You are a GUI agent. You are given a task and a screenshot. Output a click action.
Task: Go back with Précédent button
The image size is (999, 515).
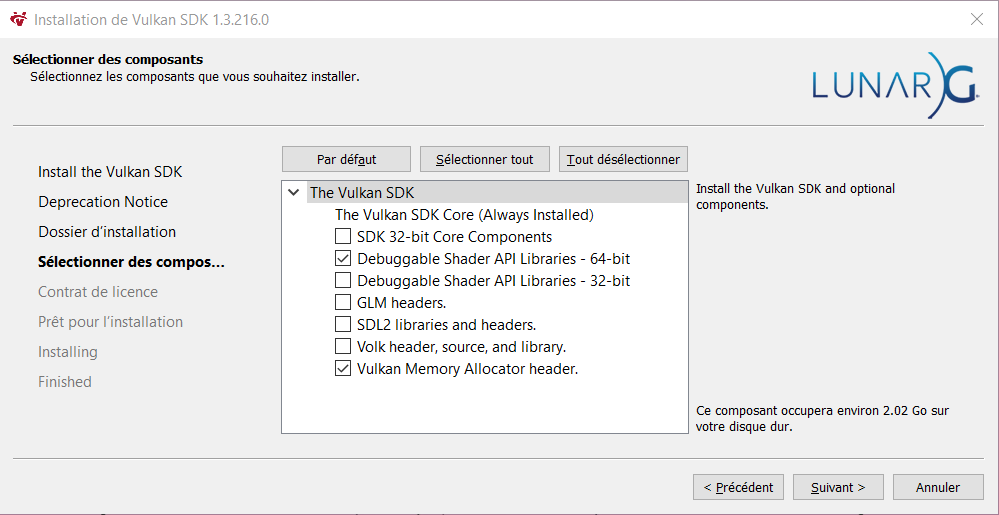pyautogui.click(x=738, y=488)
